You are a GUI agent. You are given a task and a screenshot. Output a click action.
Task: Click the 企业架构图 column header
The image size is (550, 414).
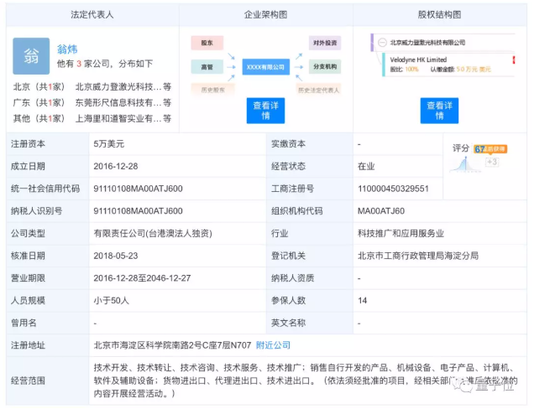tap(266, 15)
